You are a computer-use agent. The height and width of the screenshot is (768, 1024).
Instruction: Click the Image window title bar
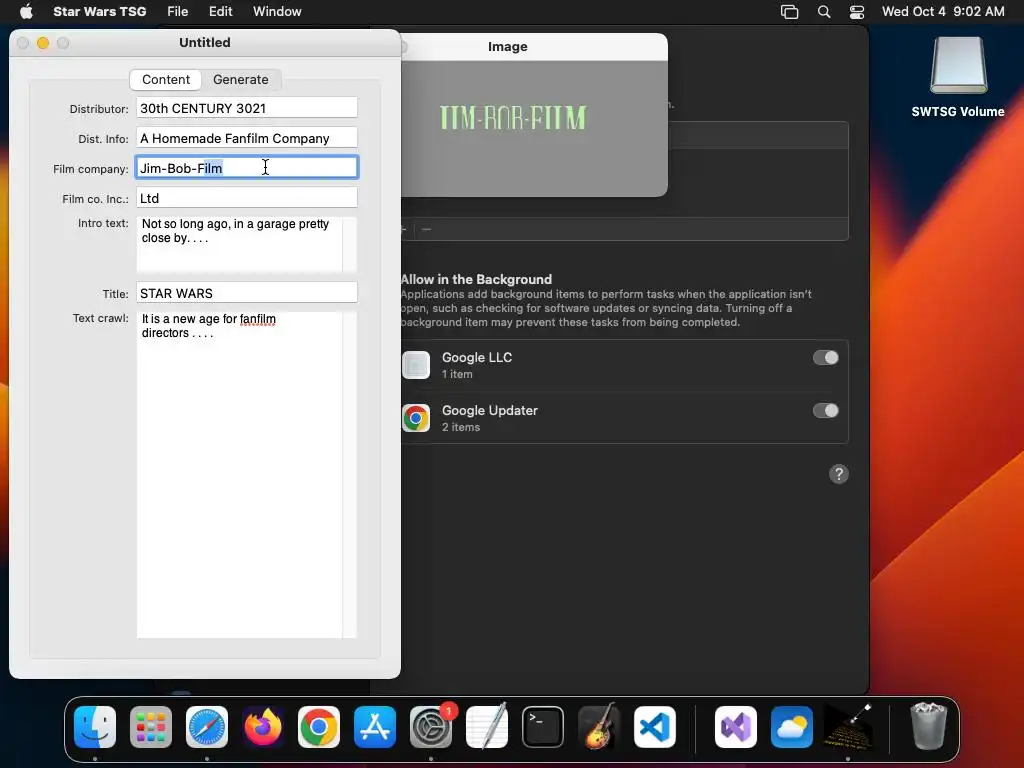pos(534,47)
